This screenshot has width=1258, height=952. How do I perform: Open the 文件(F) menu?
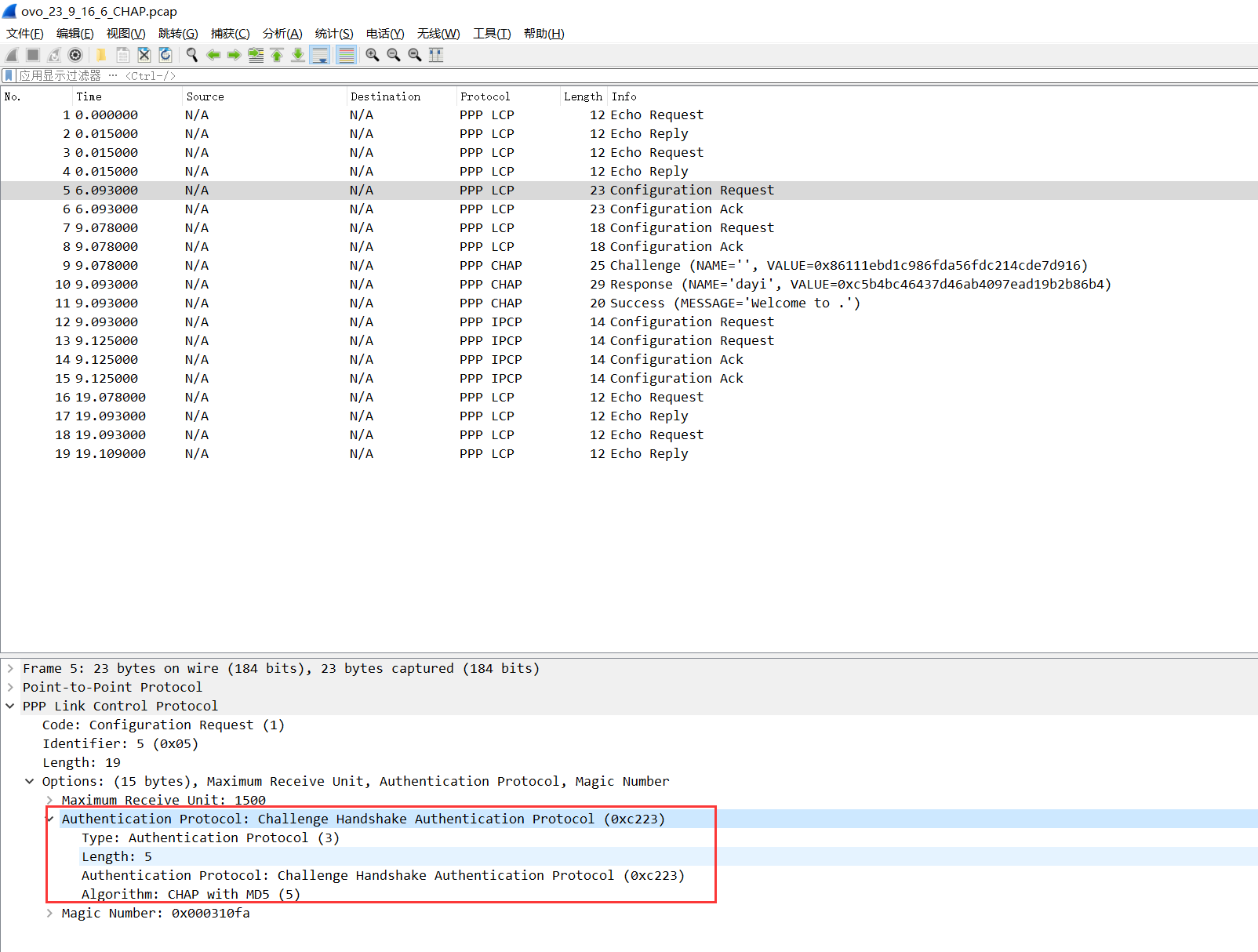(x=25, y=34)
